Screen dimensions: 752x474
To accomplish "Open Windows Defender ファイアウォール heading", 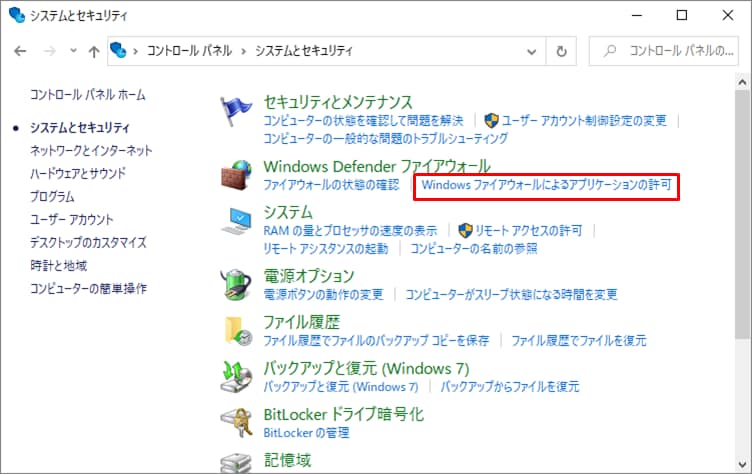I will 377,166.
